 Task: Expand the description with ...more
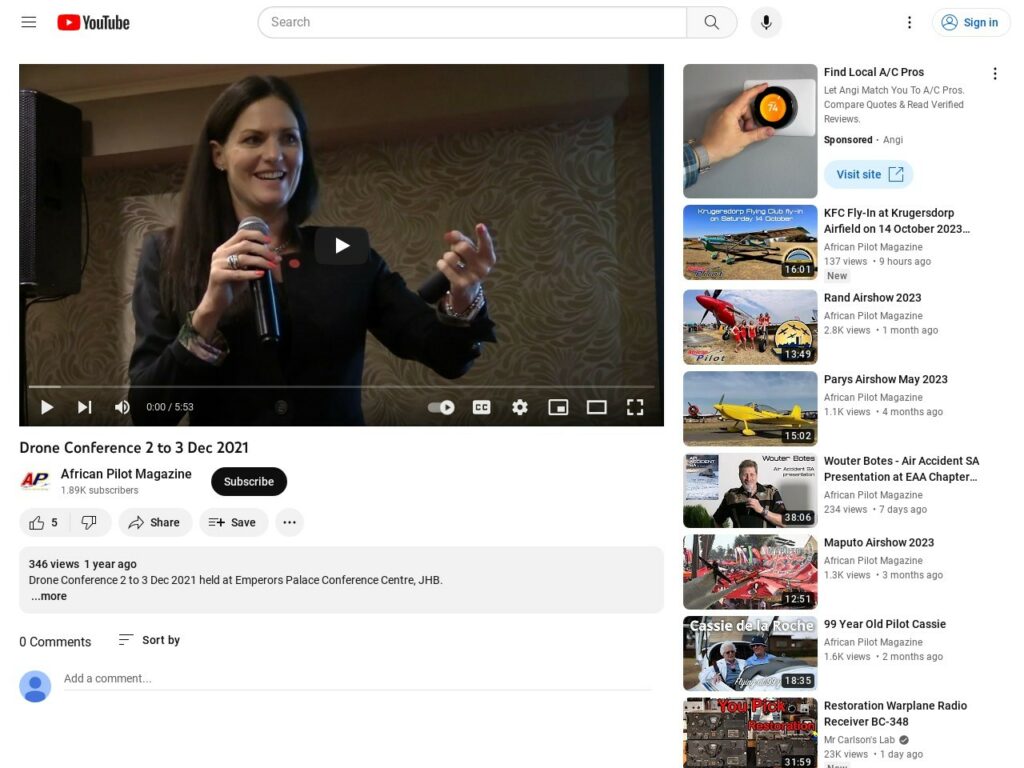pyautogui.click(x=49, y=596)
